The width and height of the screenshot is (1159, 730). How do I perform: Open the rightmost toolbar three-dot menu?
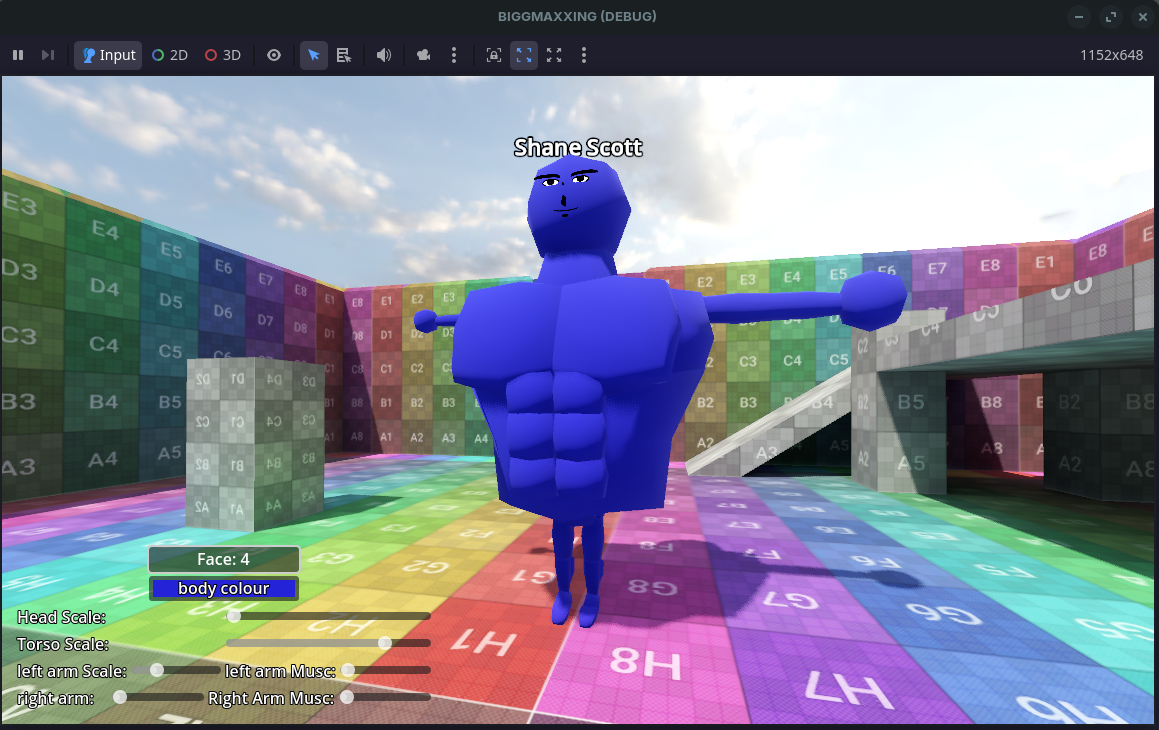click(584, 55)
